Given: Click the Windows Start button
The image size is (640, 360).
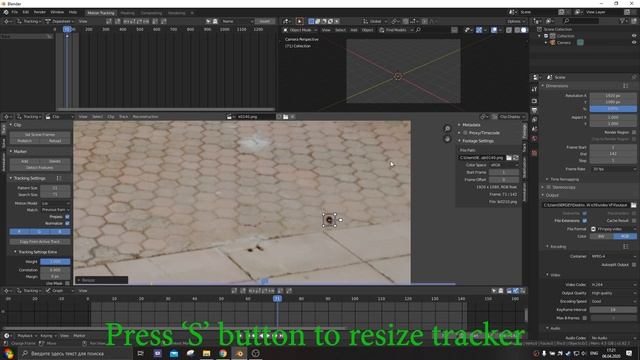Looking at the screenshot, I should (x=8, y=353).
